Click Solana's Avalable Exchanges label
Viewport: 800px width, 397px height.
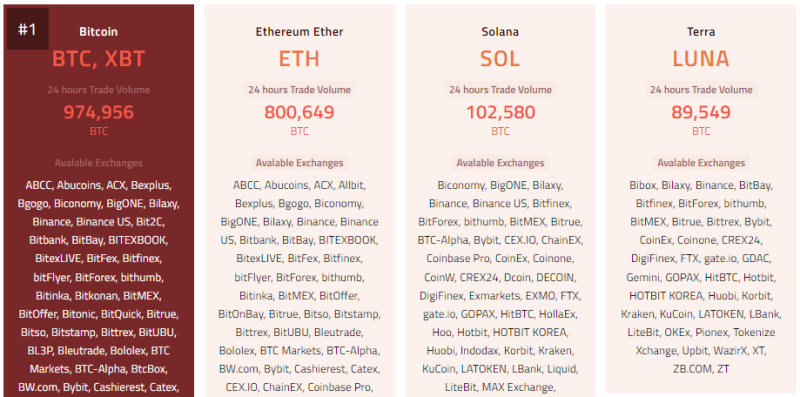point(500,163)
